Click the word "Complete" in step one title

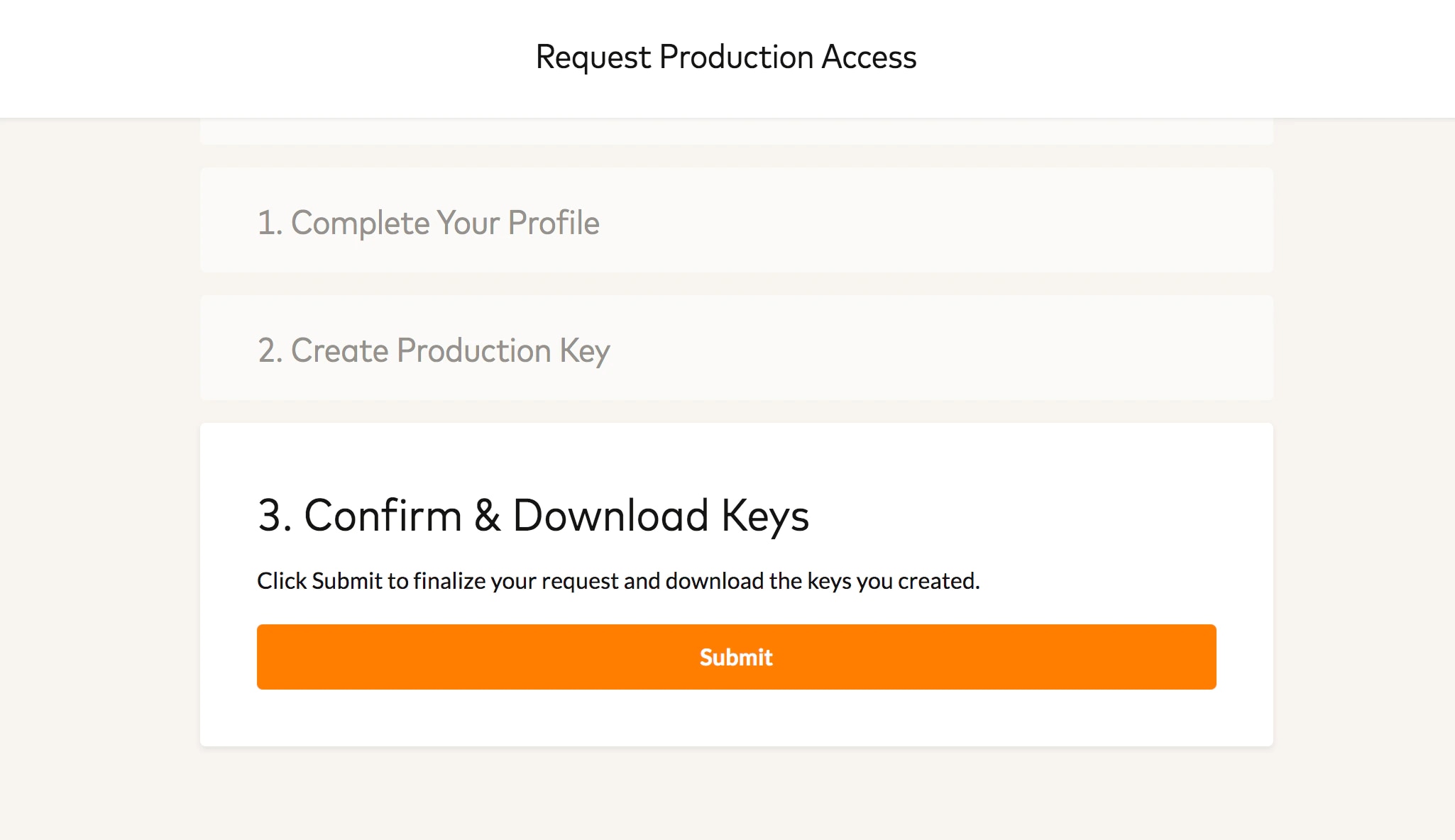(x=360, y=223)
